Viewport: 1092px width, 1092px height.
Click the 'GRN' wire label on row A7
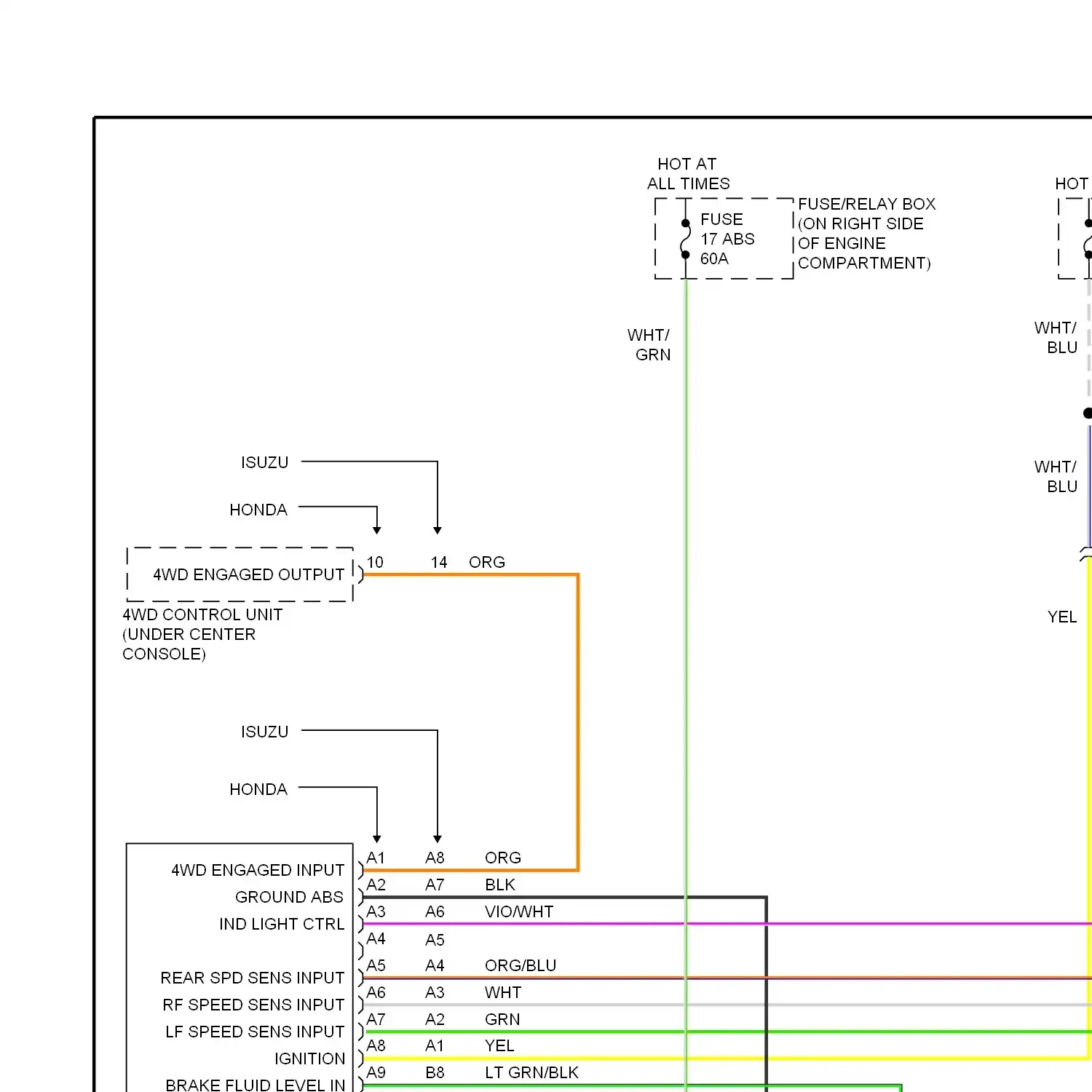[x=502, y=1019]
